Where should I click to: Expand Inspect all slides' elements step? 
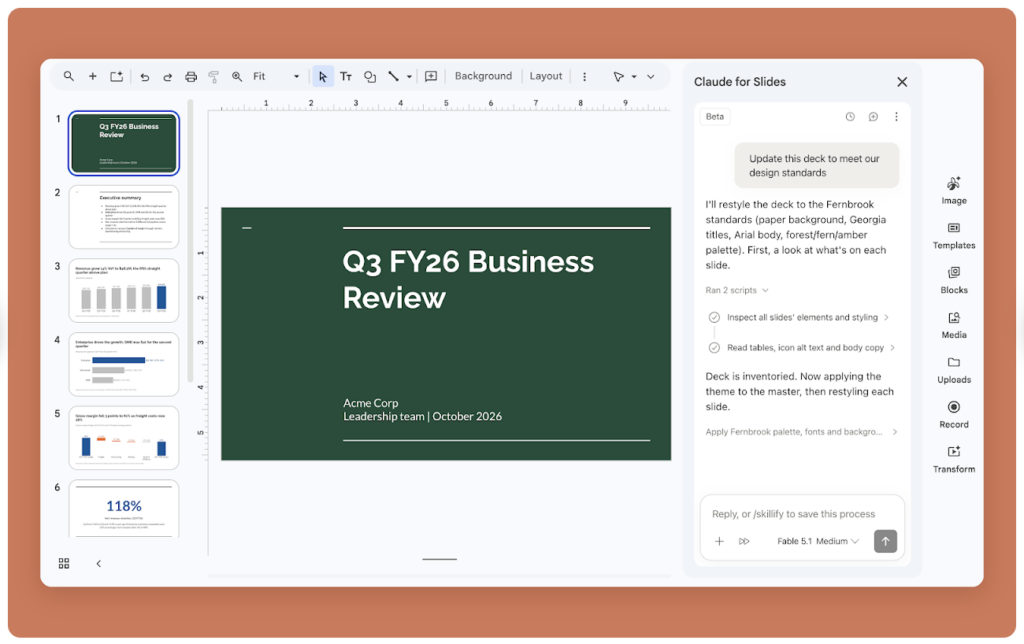[x=808, y=317]
